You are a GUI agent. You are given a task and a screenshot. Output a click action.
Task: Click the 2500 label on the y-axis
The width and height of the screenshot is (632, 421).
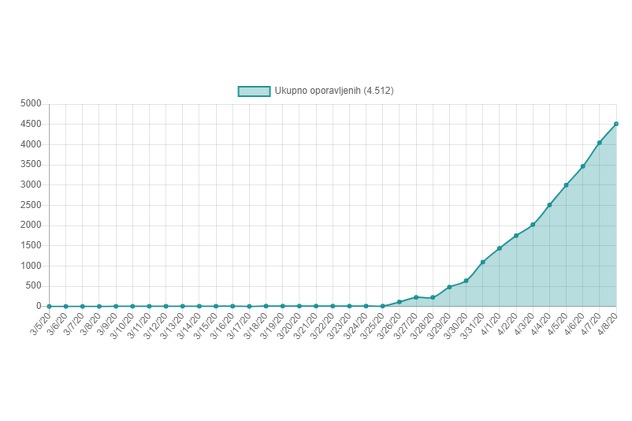[x=30, y=205]
